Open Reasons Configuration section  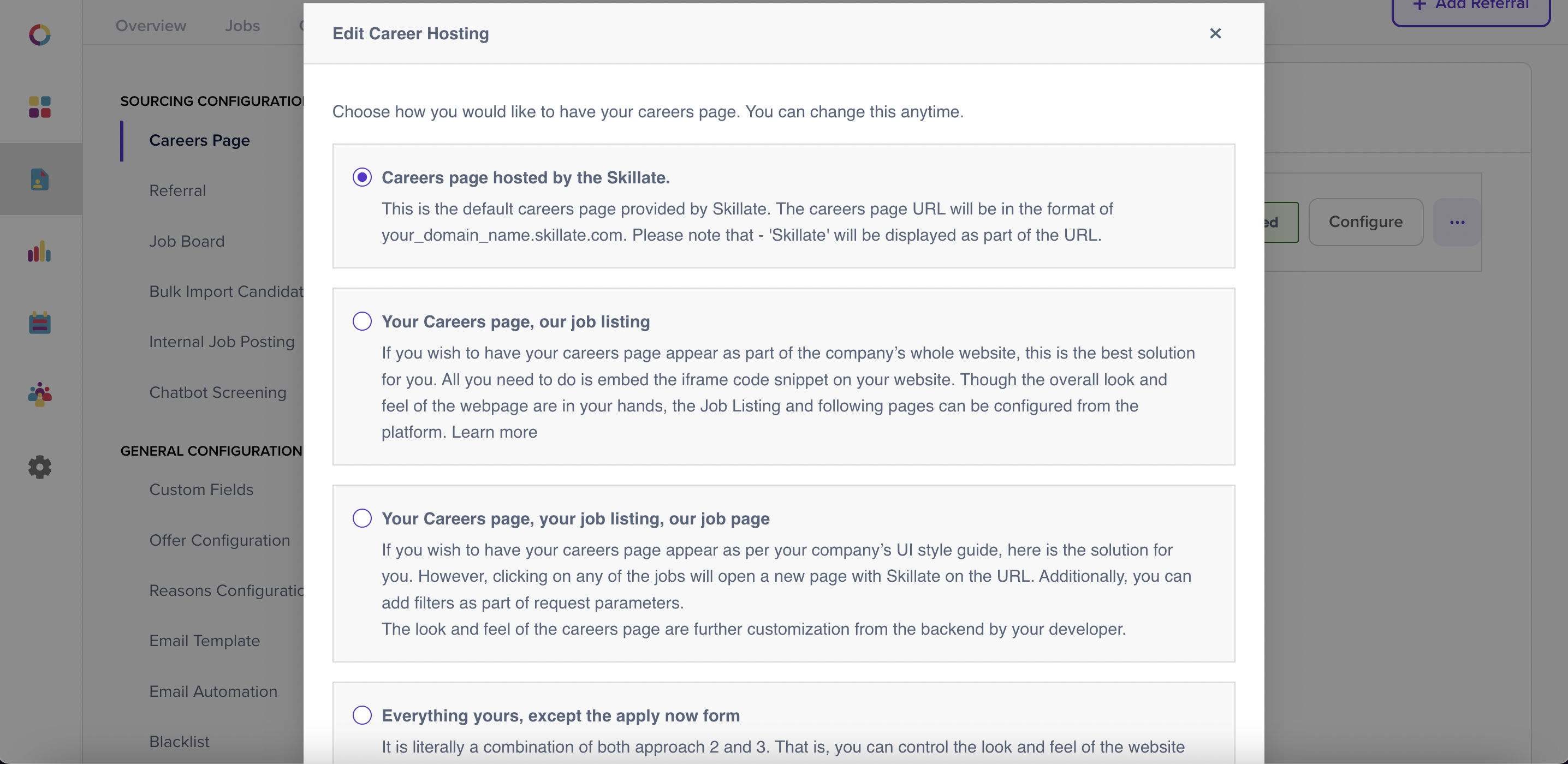pyautogui.click(x=227, y=590)
